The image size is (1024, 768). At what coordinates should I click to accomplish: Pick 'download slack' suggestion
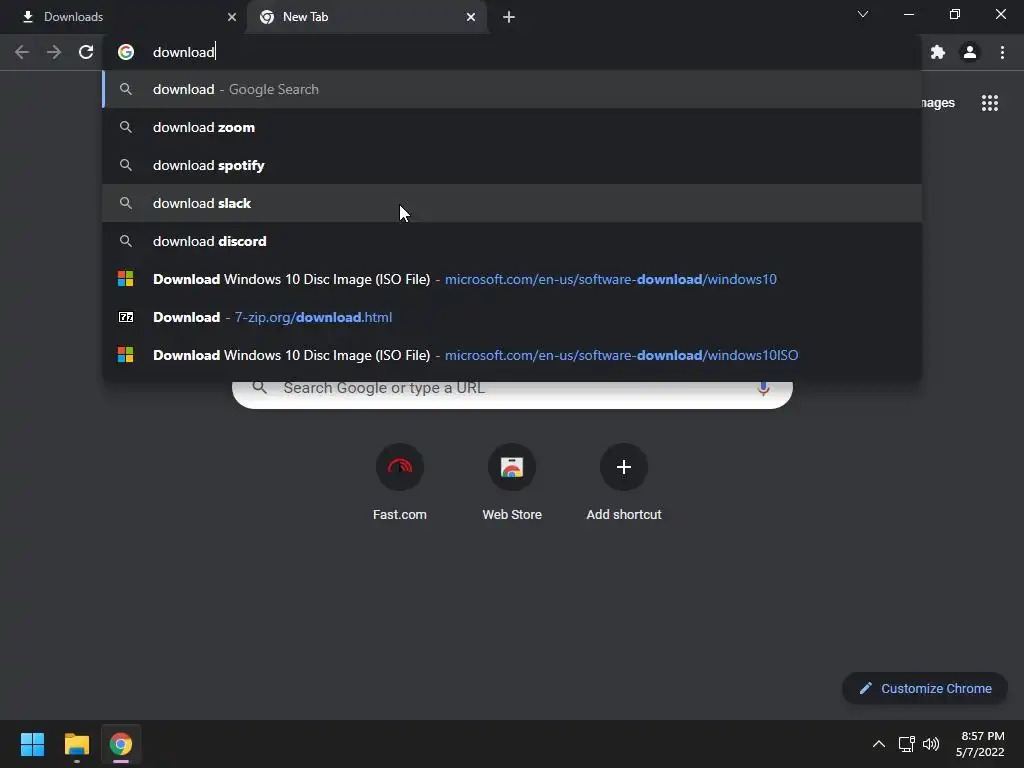click(512, 203)
